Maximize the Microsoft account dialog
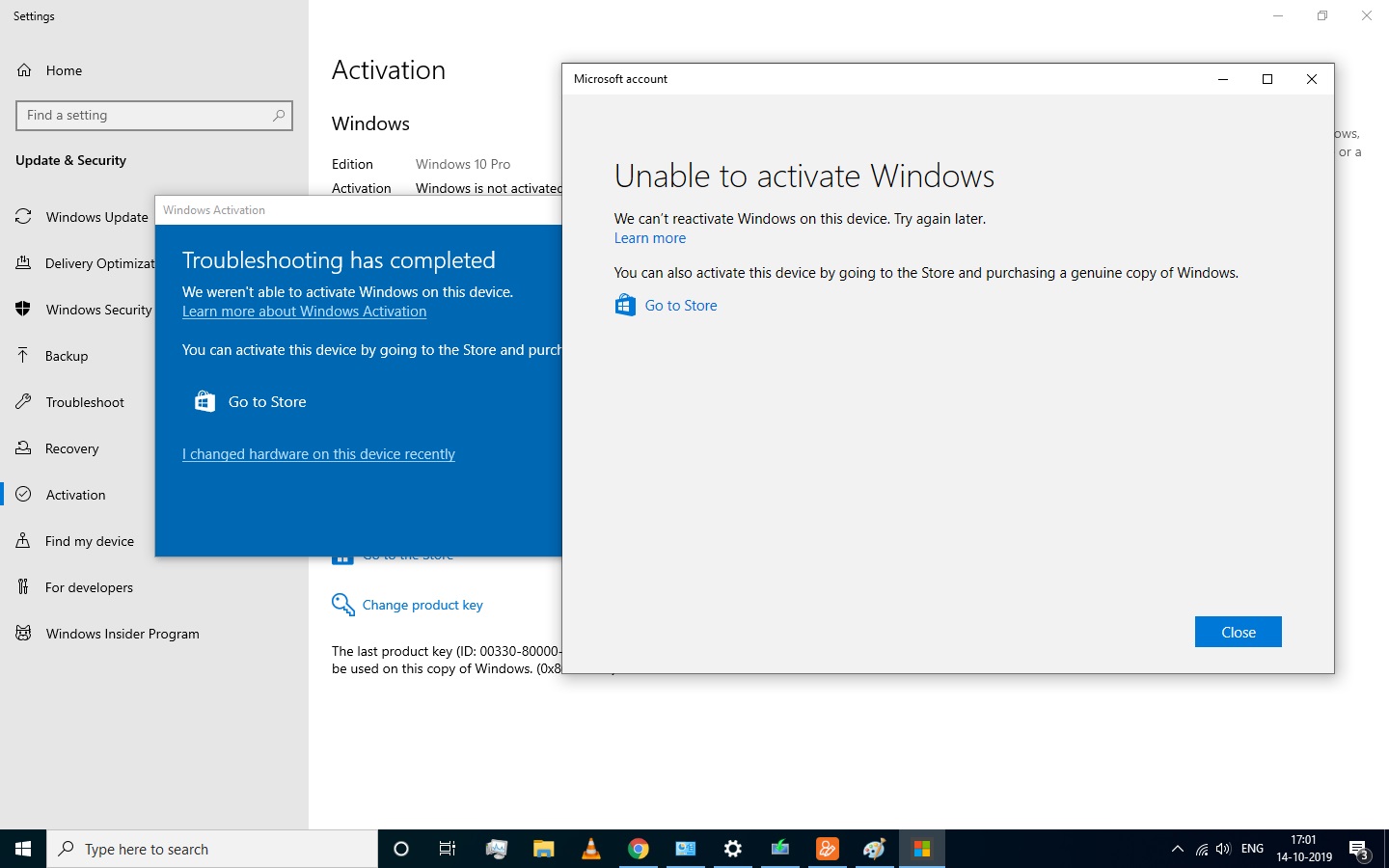This screenshot has height=868, width=1389. [1267, 79]
